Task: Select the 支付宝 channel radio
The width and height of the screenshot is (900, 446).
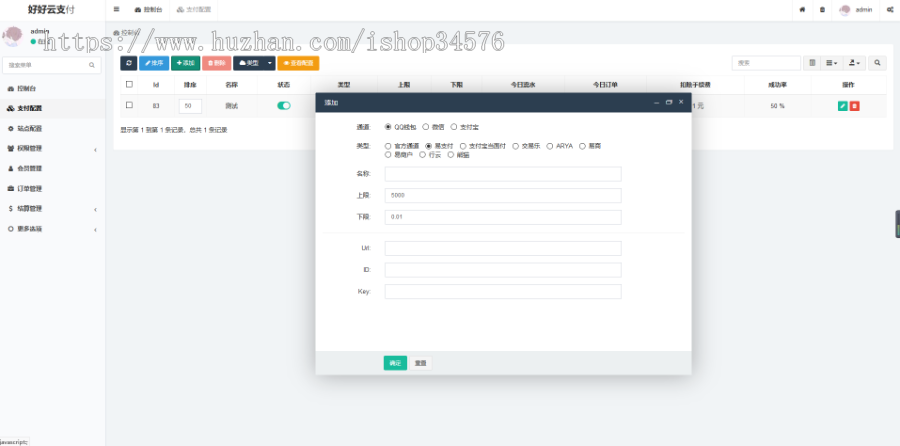Action: pos(454,127)
